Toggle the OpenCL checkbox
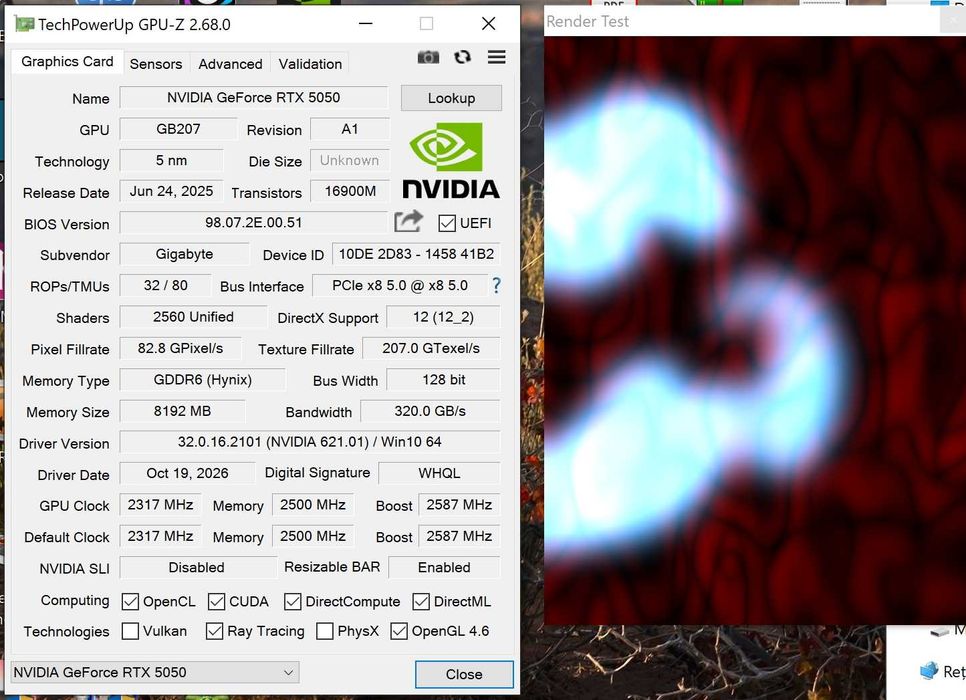Screen dimensions: 966x700 [130, 601]
